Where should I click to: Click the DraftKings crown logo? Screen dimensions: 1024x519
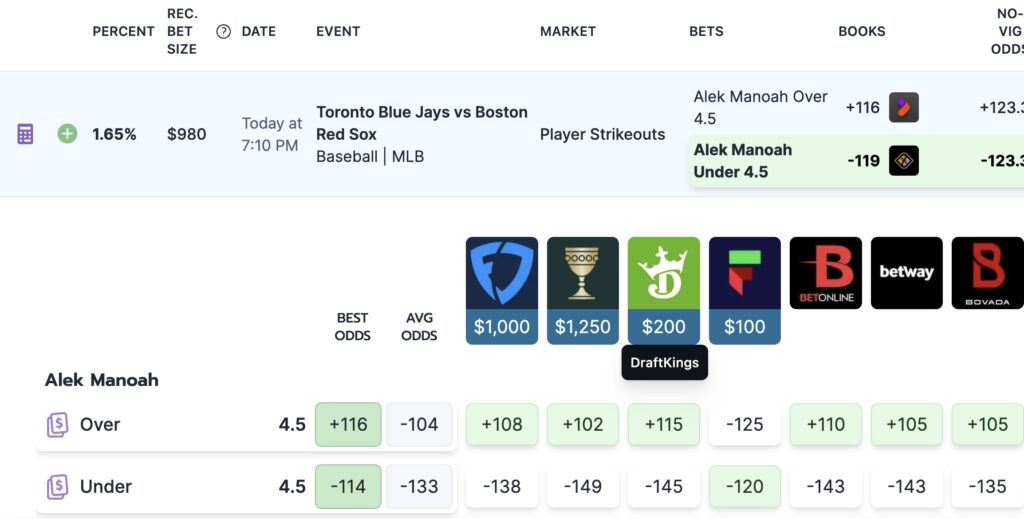[664, 273]
